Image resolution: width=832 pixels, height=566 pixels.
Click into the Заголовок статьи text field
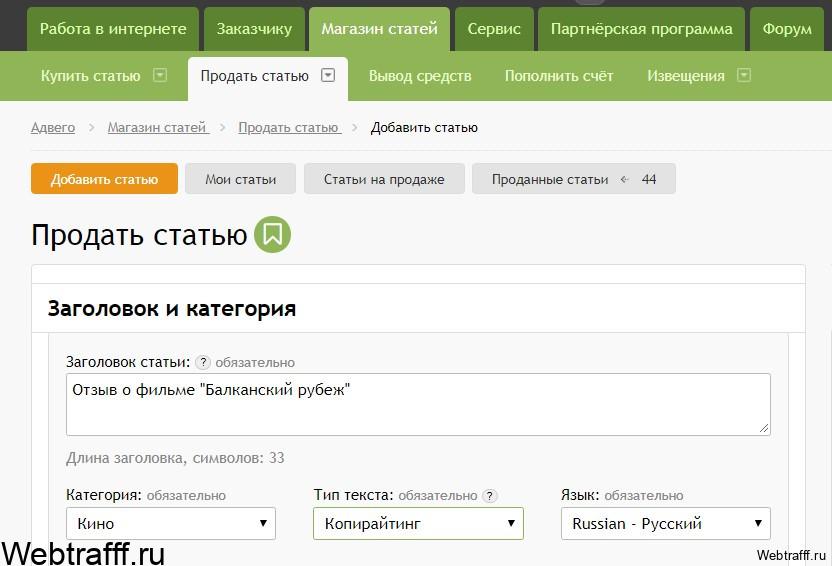coord(418,404)
